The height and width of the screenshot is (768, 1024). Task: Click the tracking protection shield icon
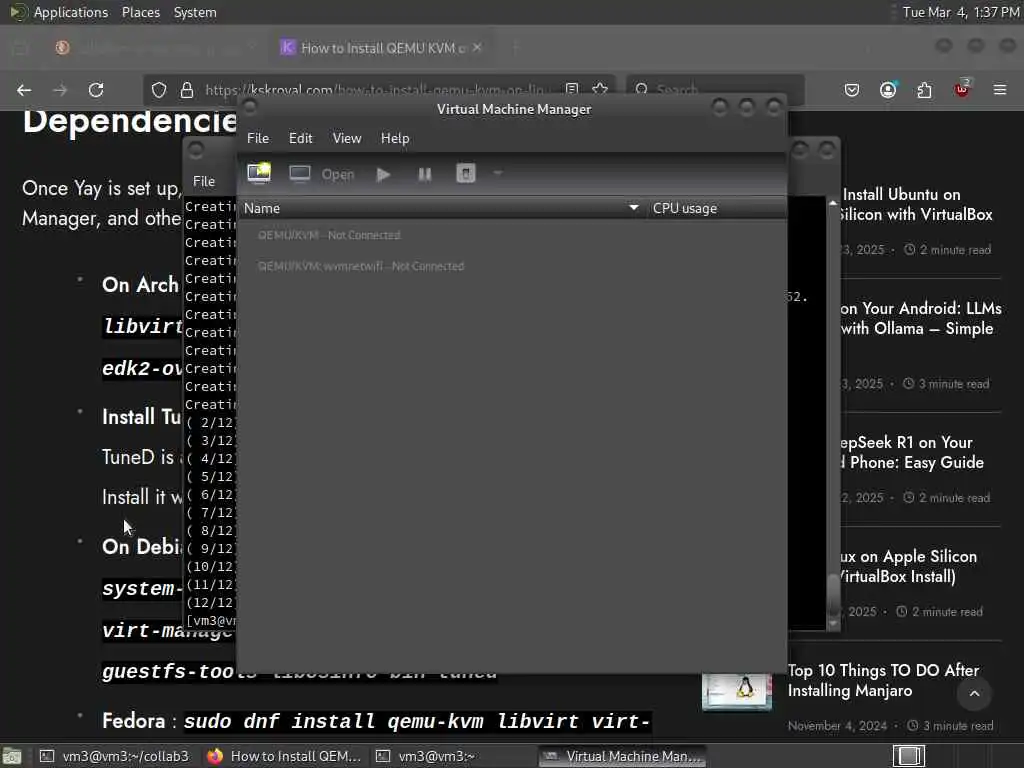tap(159, 90)
